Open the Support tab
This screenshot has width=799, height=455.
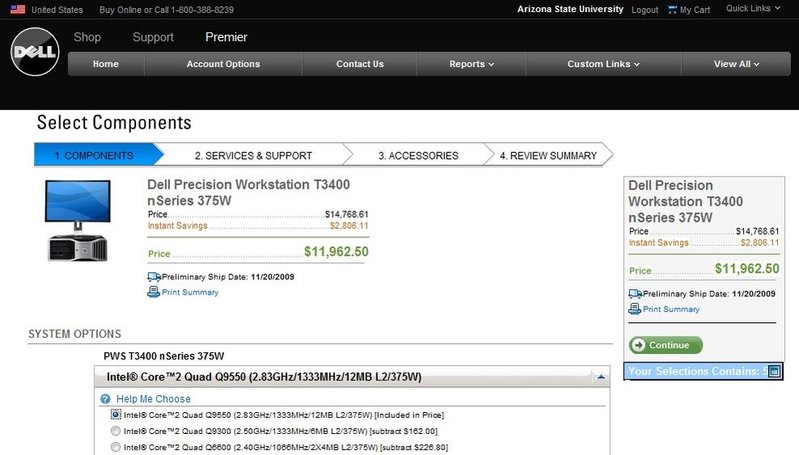[x=153, y=37]
